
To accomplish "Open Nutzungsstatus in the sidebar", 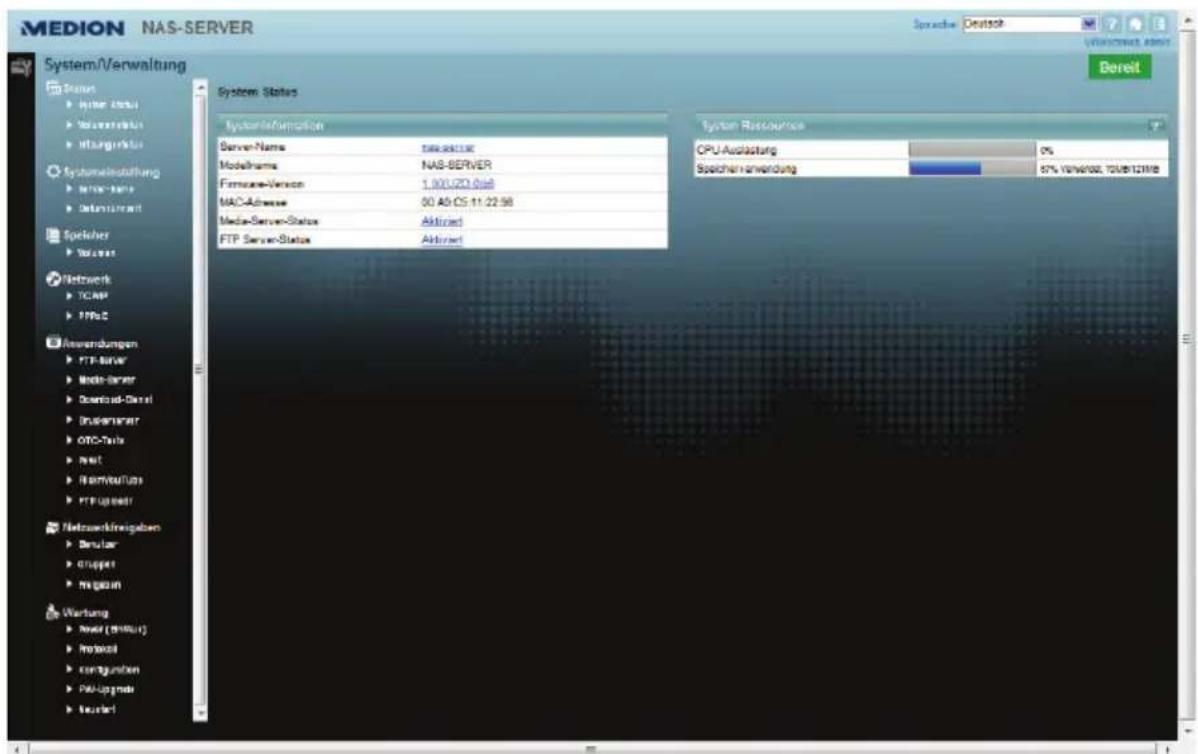I will point(111,144).
